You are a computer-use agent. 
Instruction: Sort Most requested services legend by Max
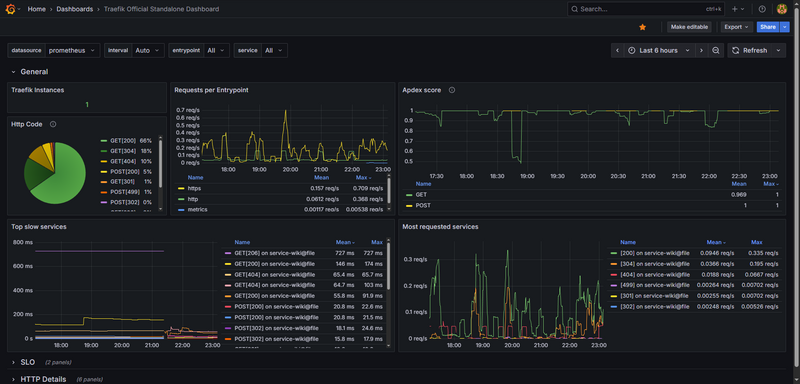[757, 242]
